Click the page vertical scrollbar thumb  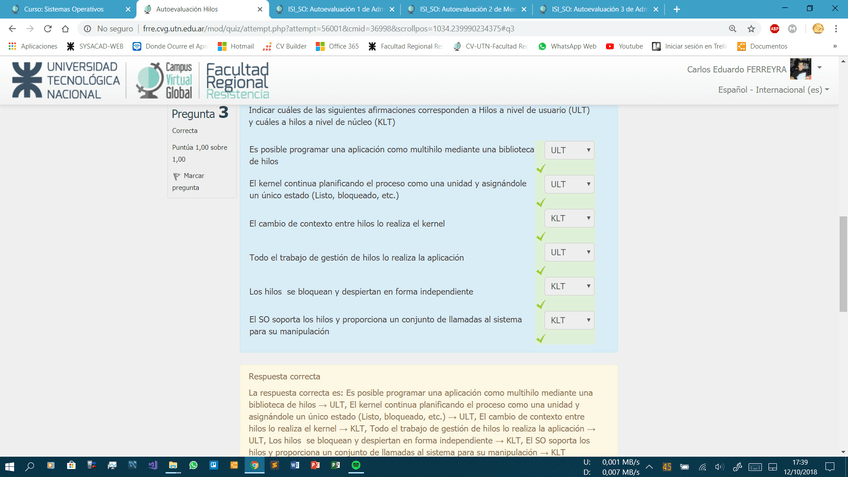point(843,264)
